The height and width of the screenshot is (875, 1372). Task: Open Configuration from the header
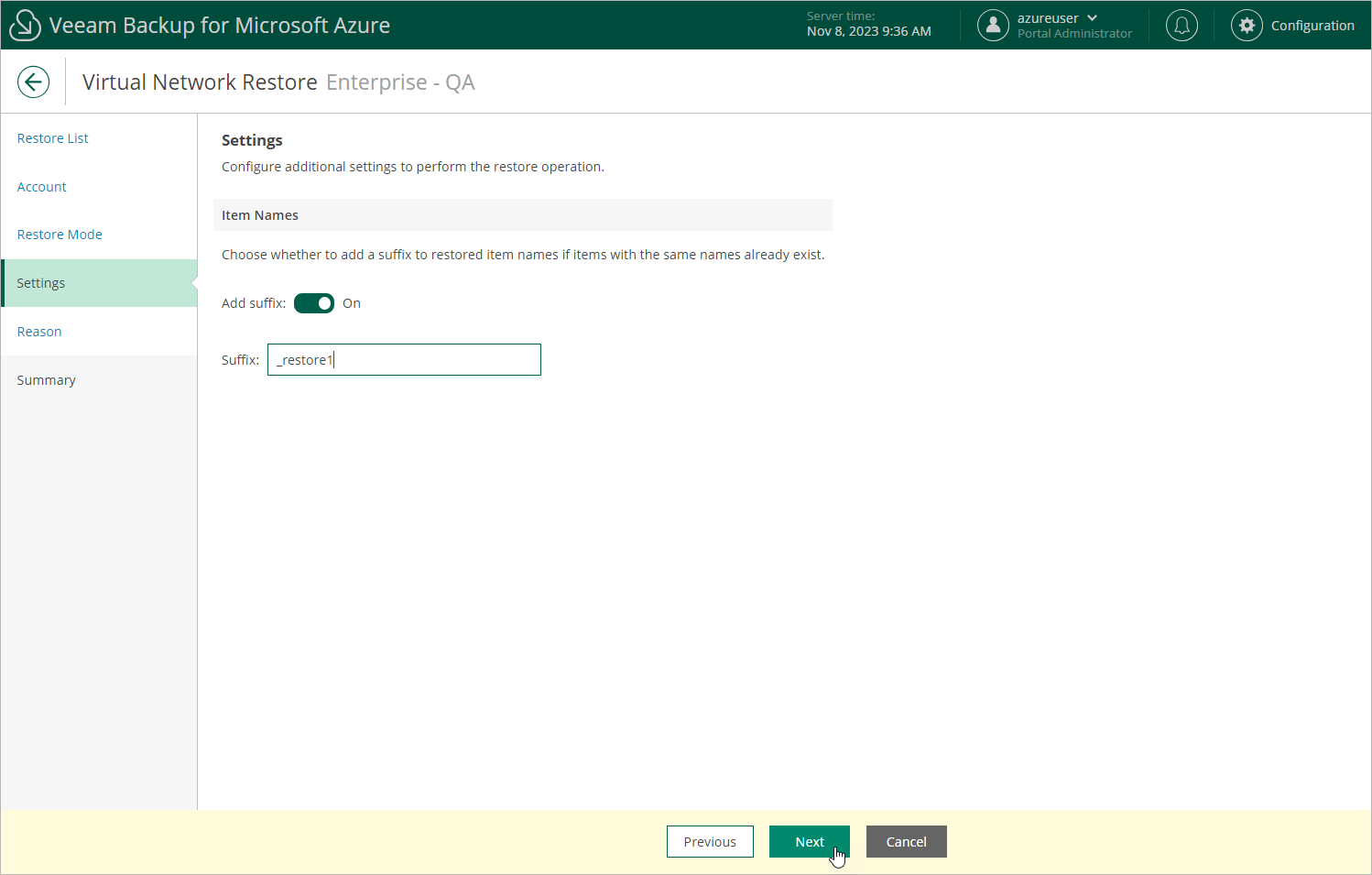(1312, 26)
